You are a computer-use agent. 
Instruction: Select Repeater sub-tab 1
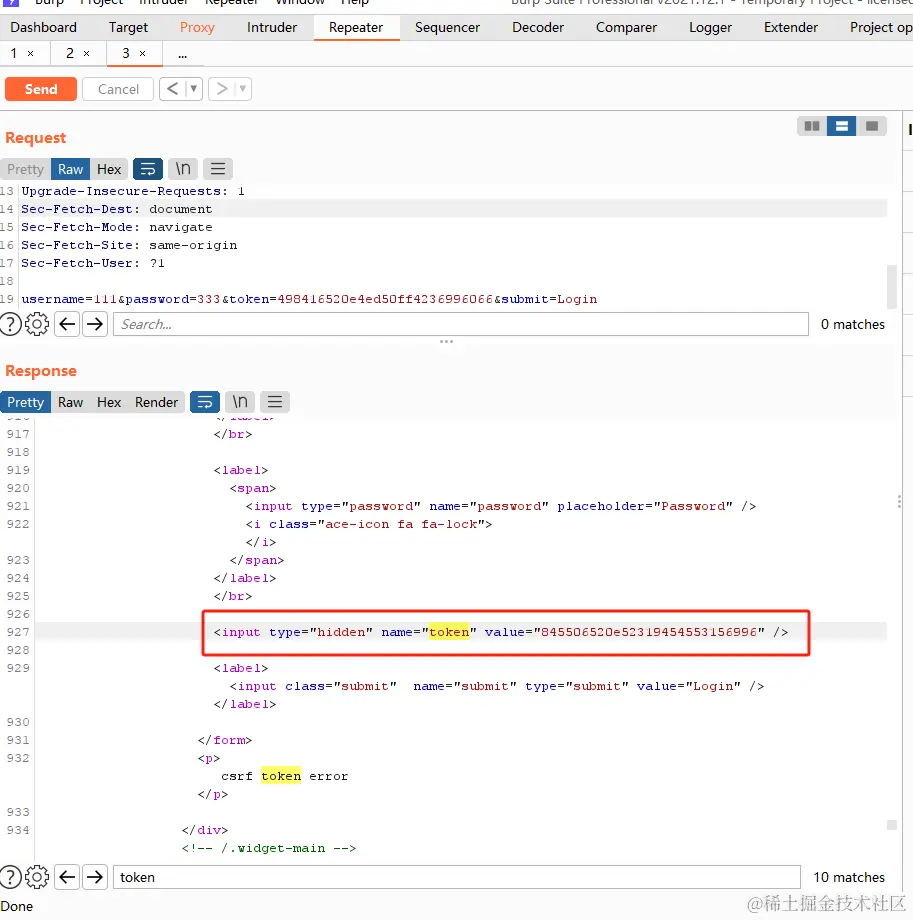point(13,53)
